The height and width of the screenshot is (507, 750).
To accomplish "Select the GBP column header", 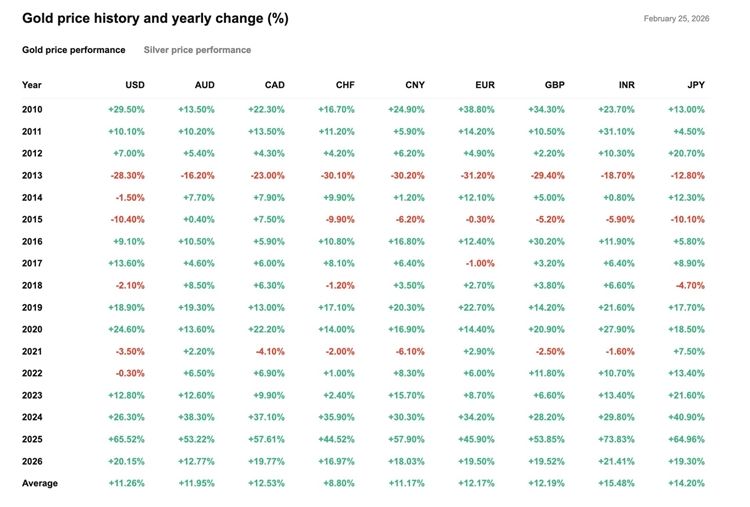I will click(554, 85).
